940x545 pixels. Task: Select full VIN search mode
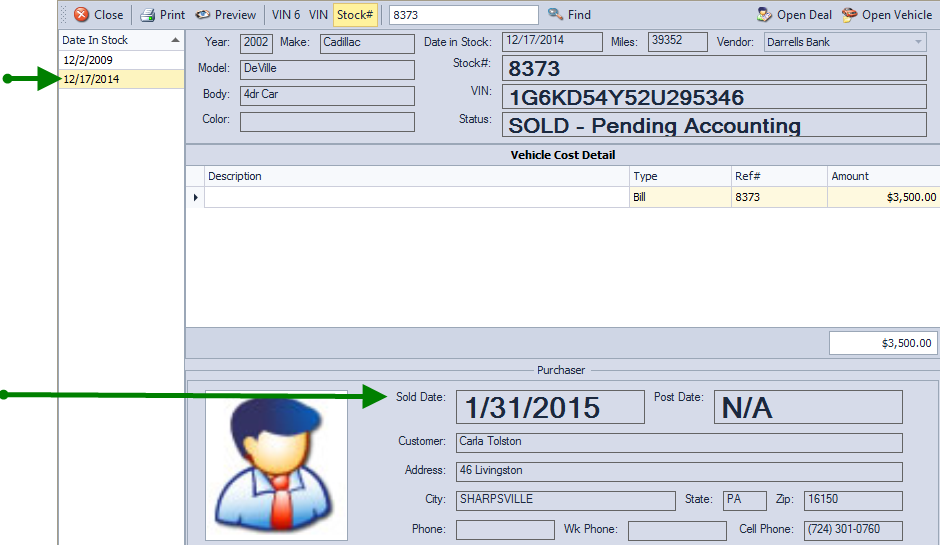tap(318, 15)
